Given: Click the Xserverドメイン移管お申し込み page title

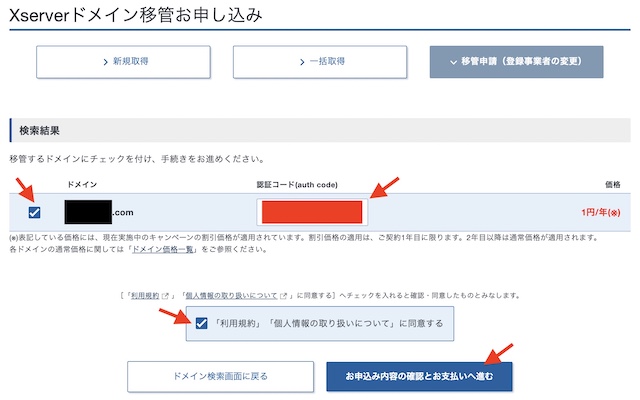Looking at the screenshot, I should [x=136, y=15].
